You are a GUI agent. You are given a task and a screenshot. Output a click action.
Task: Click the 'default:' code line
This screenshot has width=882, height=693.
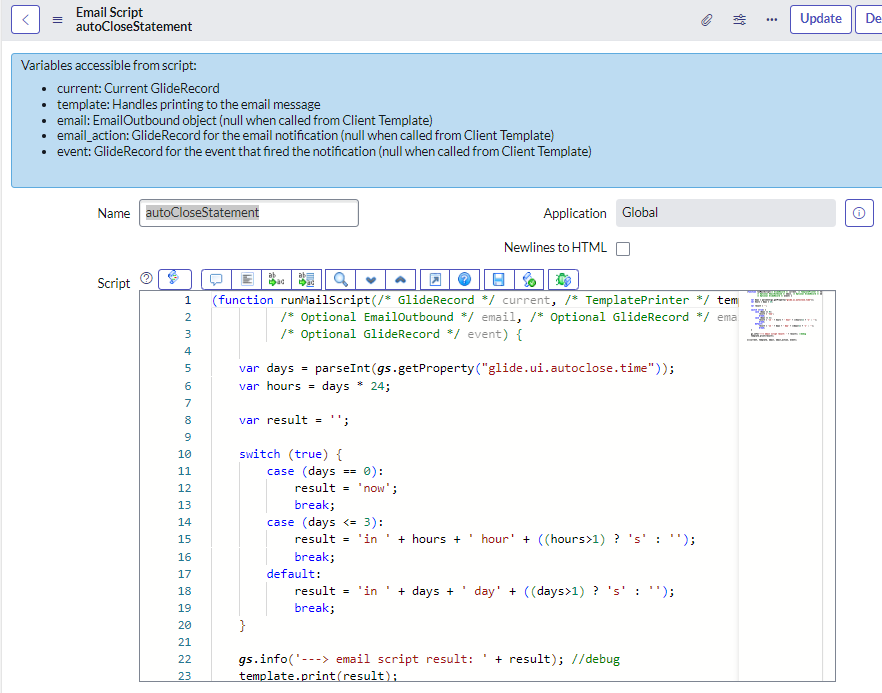294,574
